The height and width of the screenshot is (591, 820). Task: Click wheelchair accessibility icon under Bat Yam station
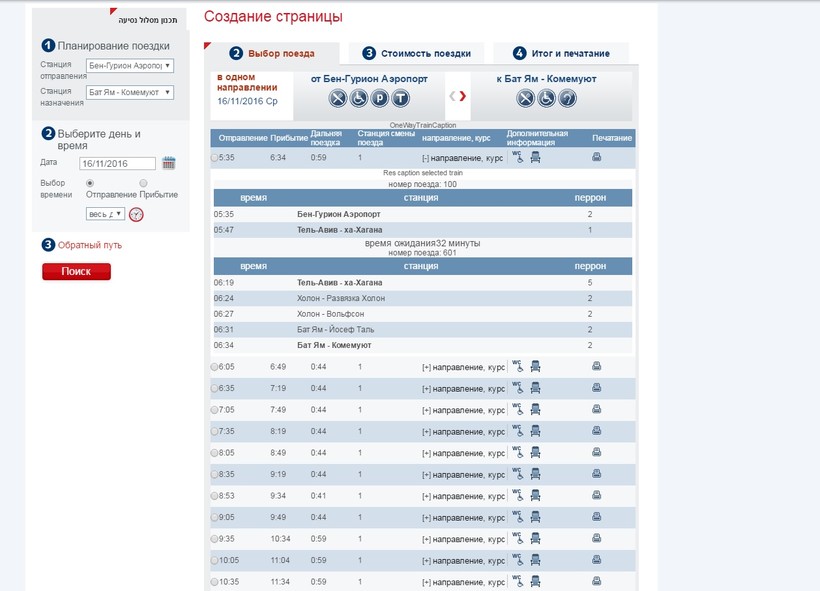[x=546, y=98]
